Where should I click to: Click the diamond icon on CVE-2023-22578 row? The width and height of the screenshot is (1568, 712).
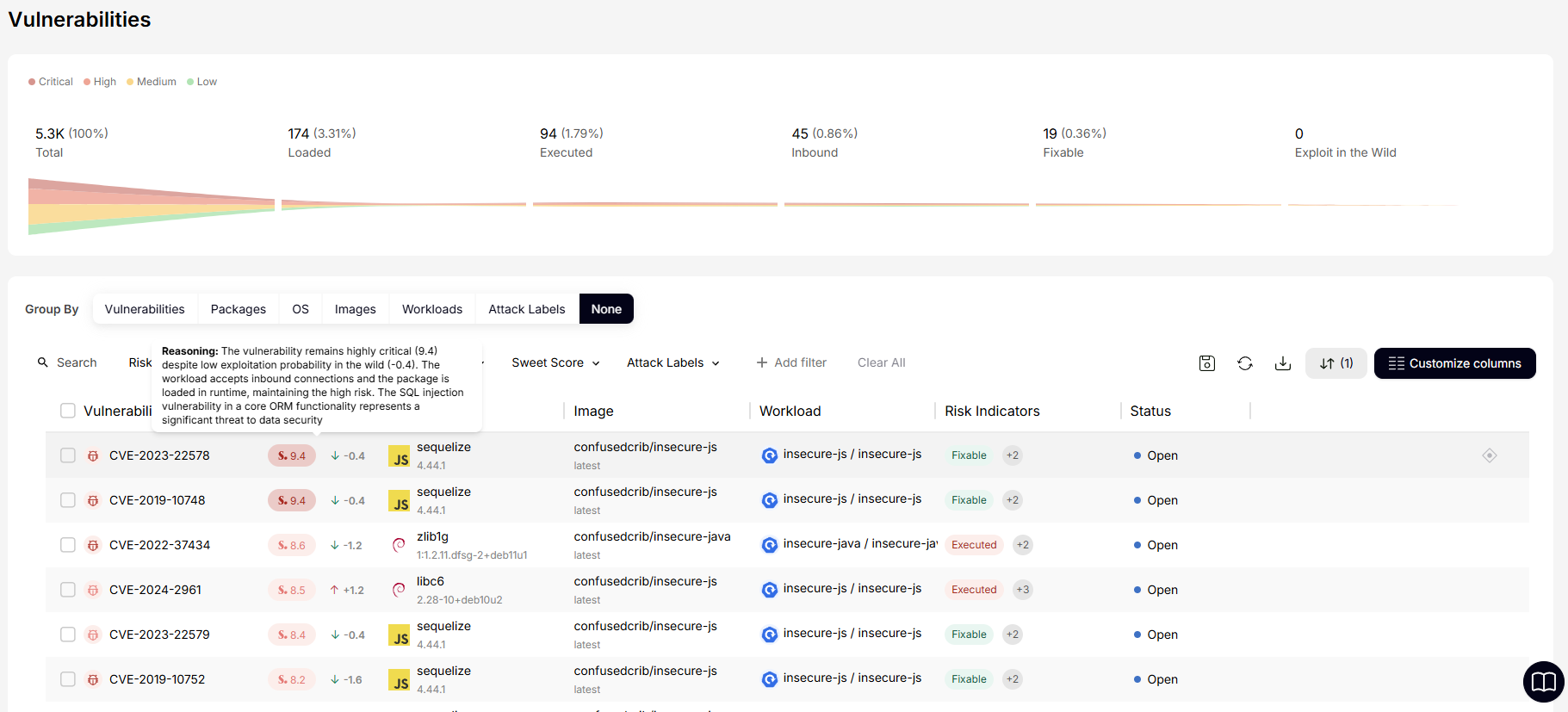point(1490,455)
